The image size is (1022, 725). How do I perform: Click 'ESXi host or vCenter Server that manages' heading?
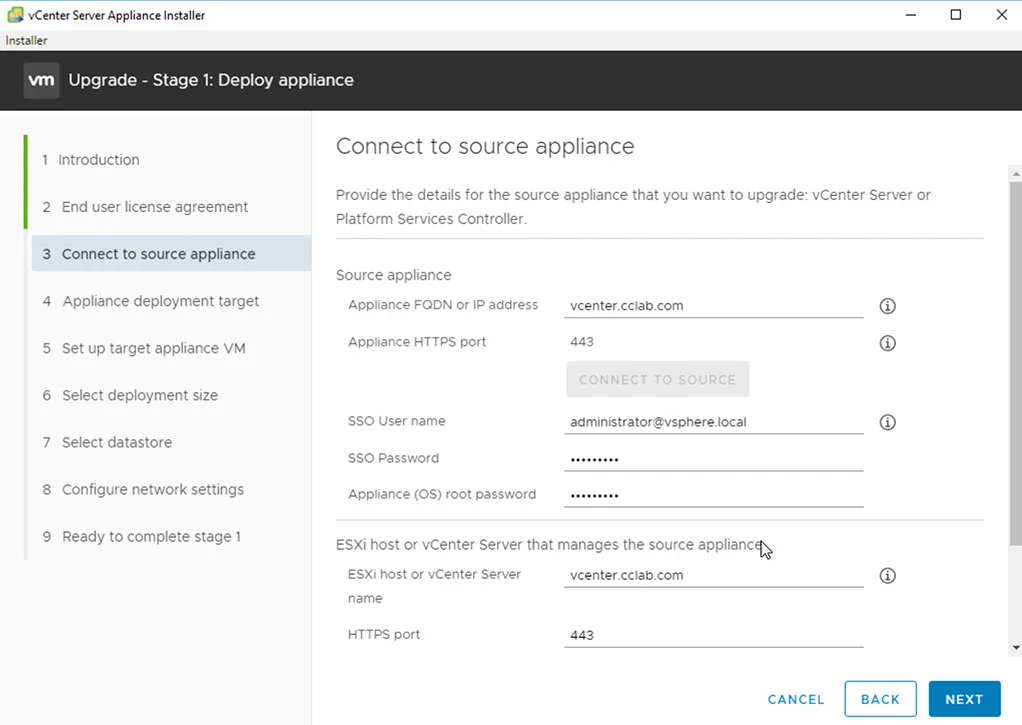click(548, 544)
